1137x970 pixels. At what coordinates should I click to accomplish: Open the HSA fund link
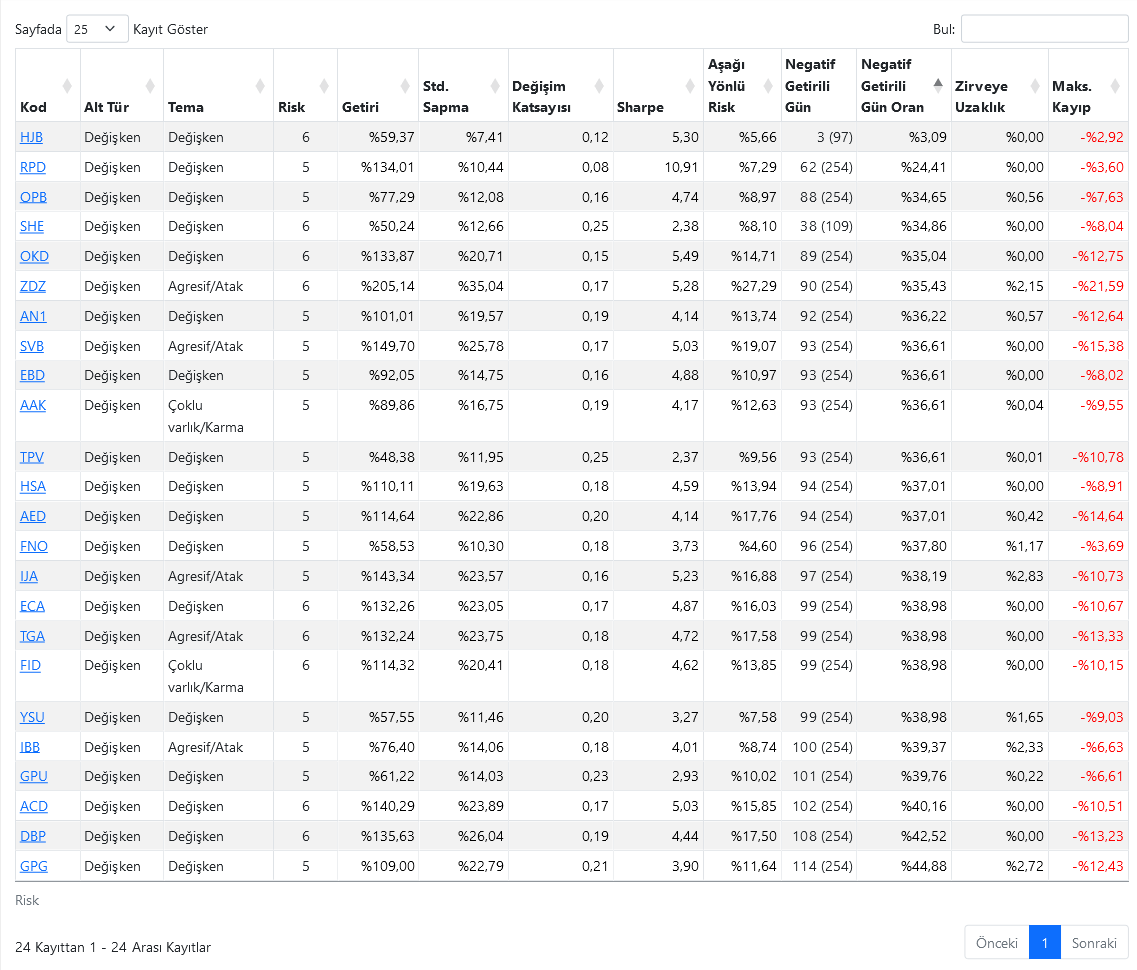tap(33, 486)
